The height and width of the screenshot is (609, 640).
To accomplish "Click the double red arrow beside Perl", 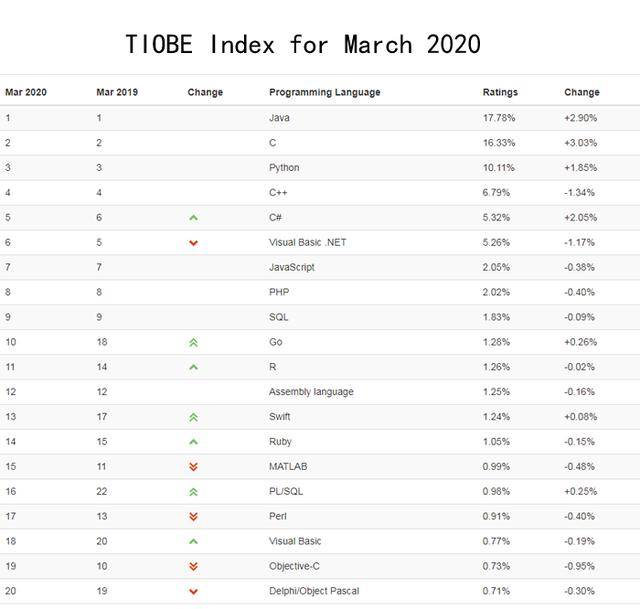I will click(x=193, y=517).
